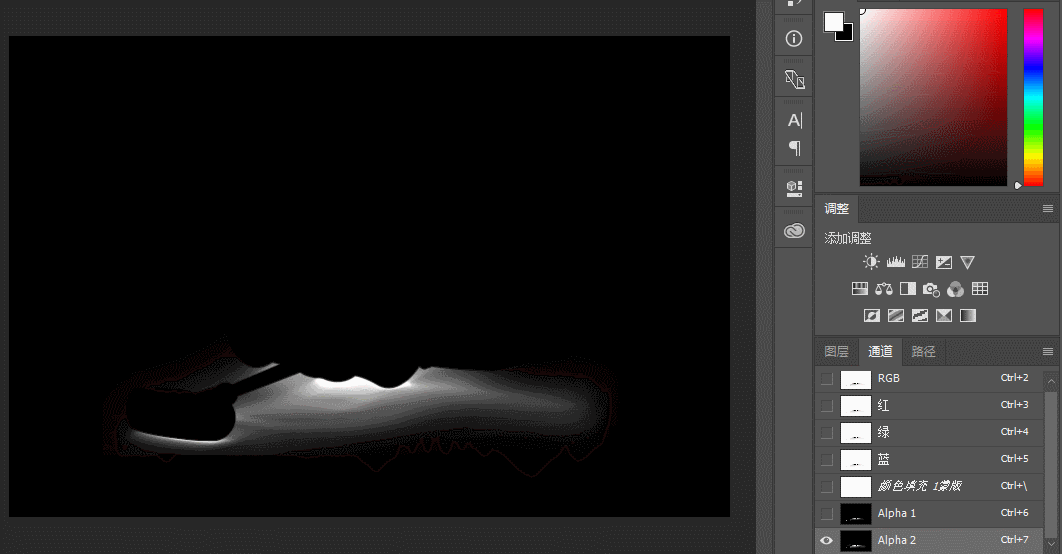Select the 调整 panel tab
1062x554 pixels.
point(837,209)
